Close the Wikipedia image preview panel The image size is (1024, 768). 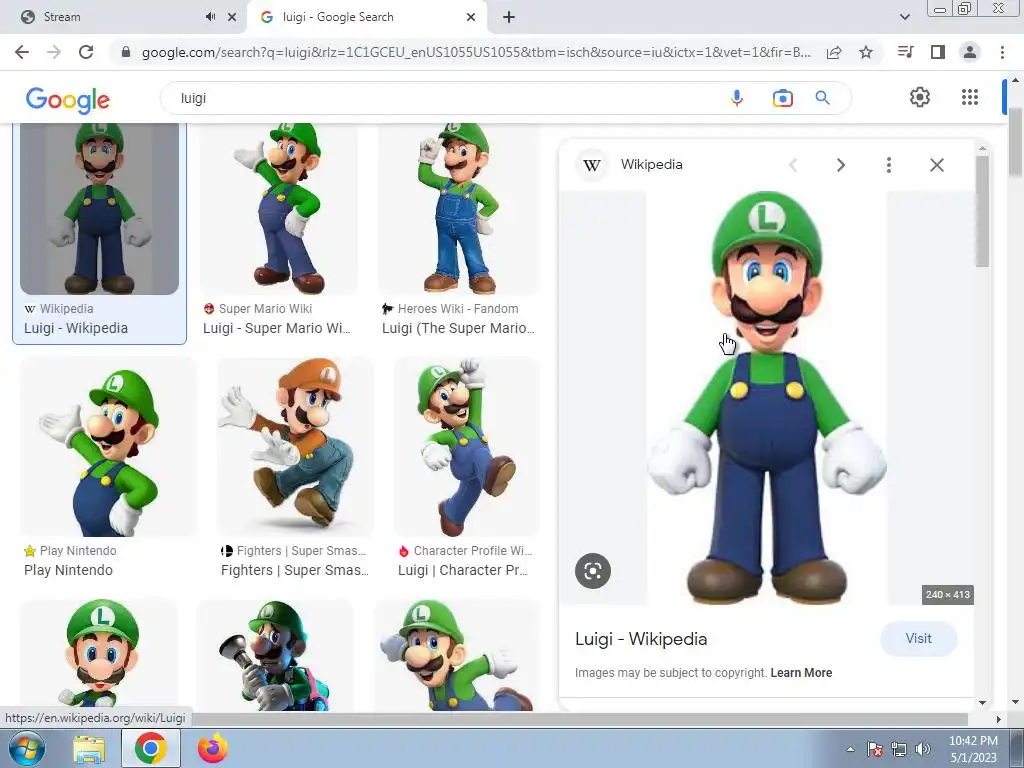[x=936, y=165]
